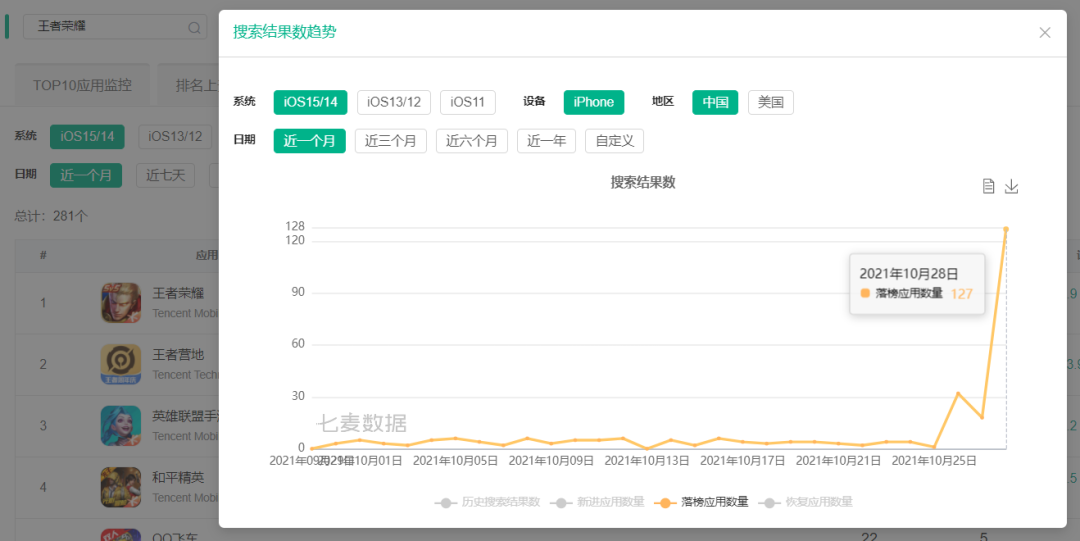The width and height of the screenshot is (1080, 541).
Task: Click rank number 3 cell
Action: pos(43,425)
